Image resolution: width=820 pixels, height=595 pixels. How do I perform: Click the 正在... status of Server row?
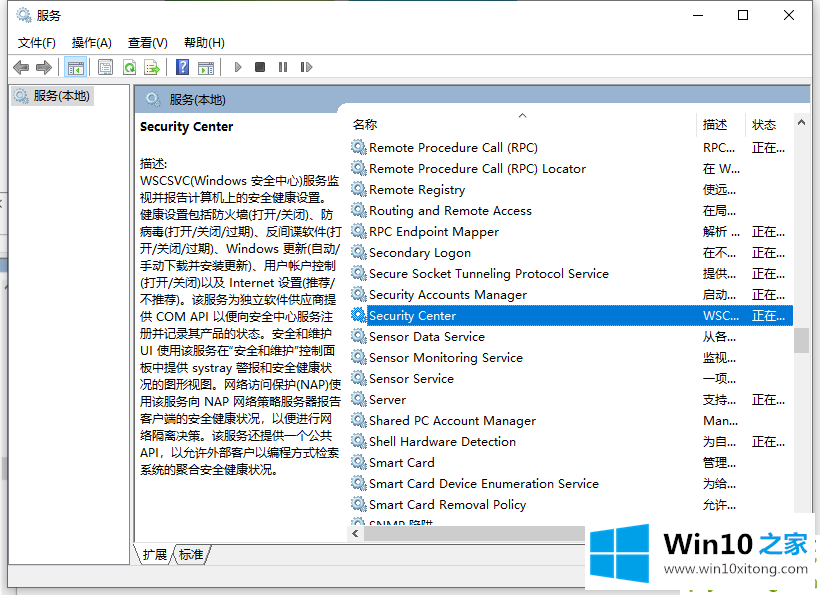(768, 400)
